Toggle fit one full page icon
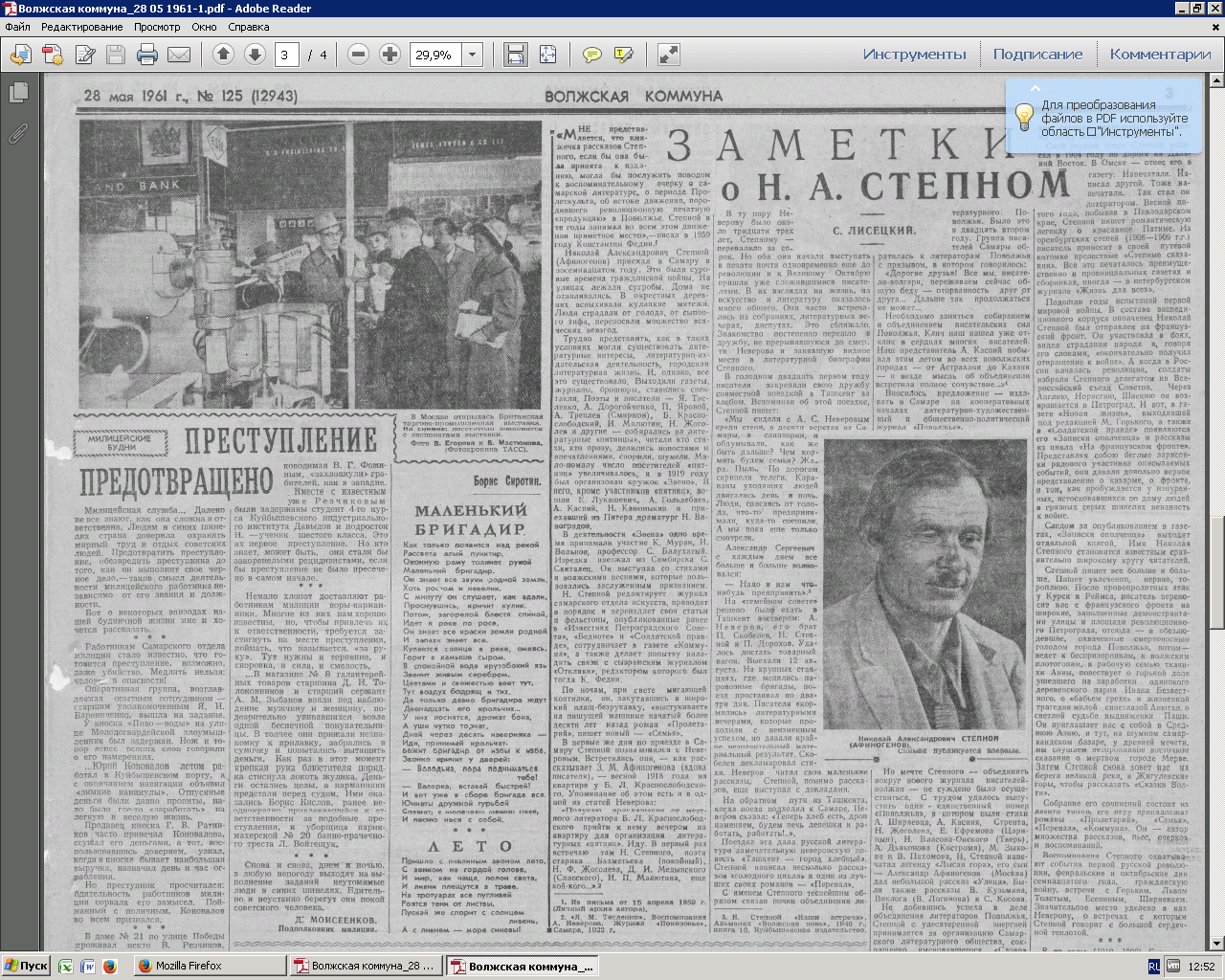 coord(547,55)
